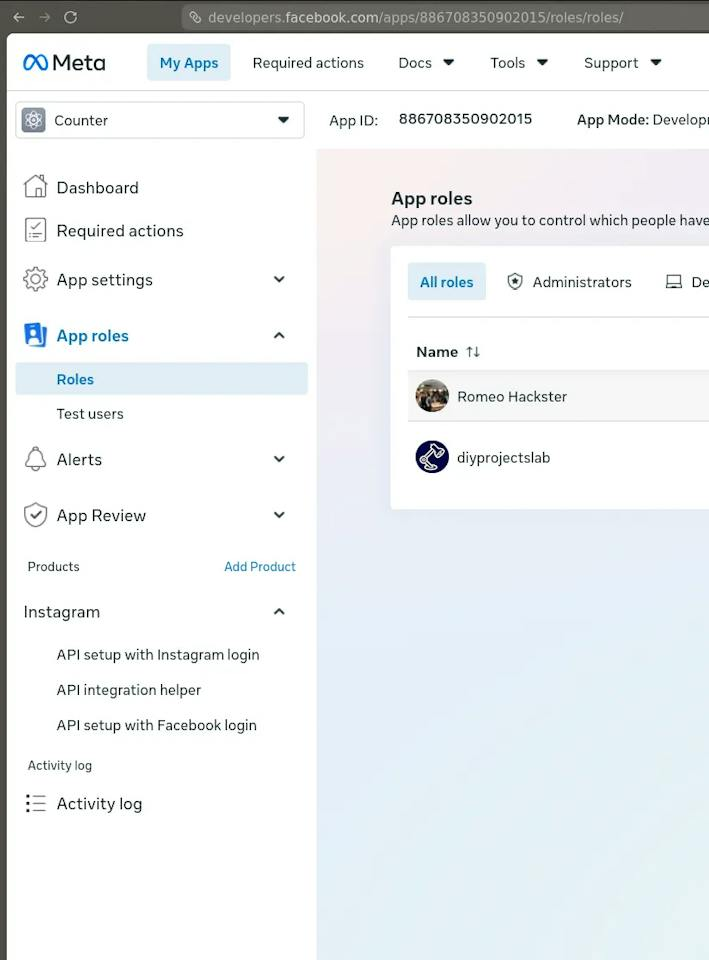Switch to the Administrators tab
Image resolution: width=709 pixels, height=960 pixels.
[x=569, y=282]
